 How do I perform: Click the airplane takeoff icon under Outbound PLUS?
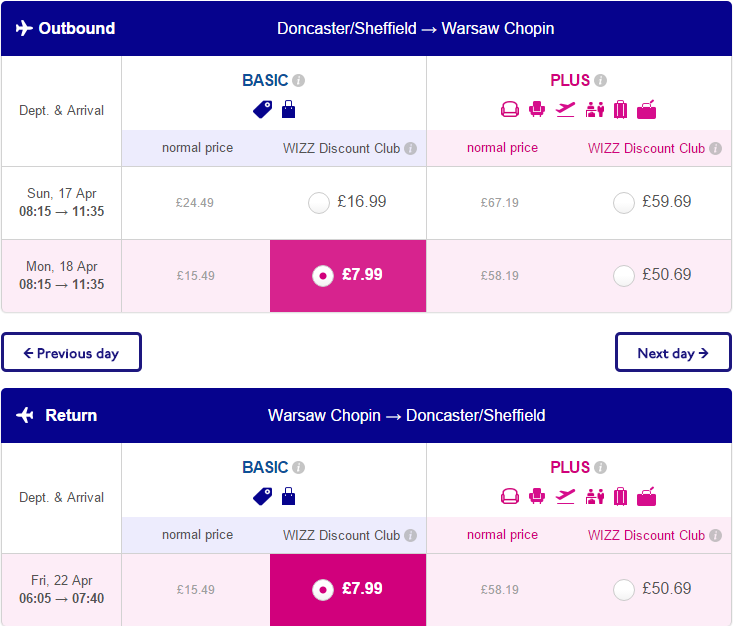point(565,110)
